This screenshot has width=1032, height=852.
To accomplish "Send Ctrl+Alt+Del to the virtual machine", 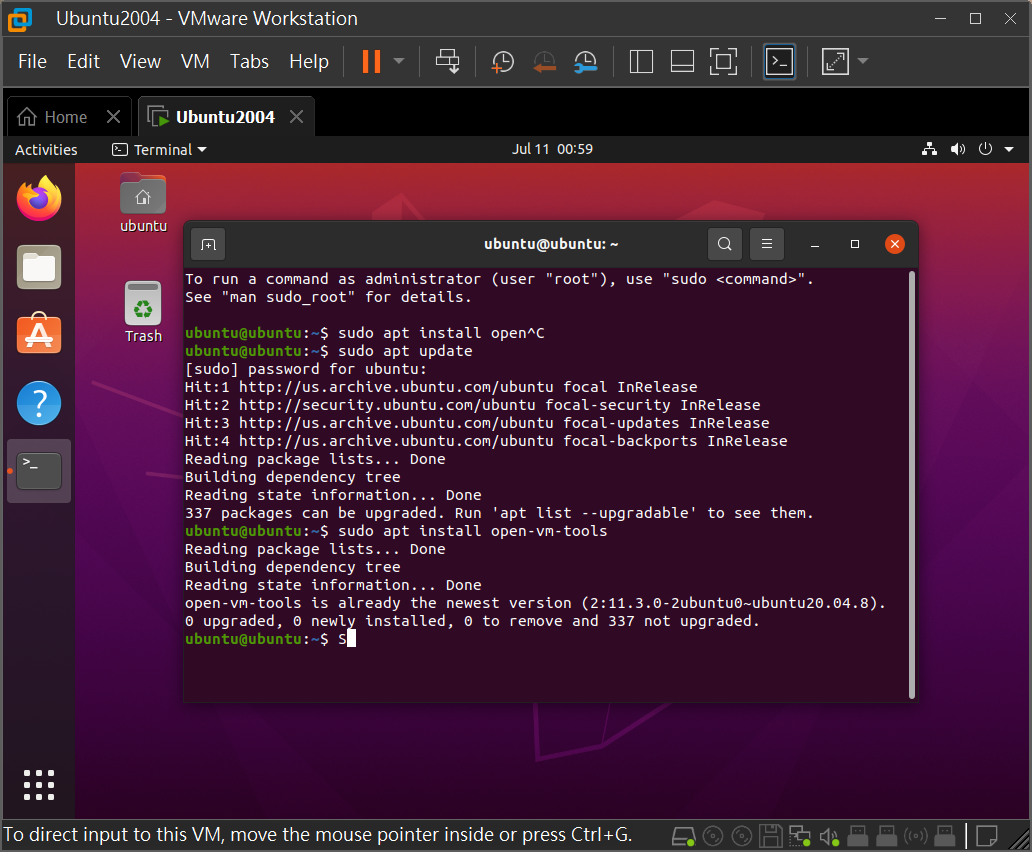I will pyautogui.click(x=447, y=62).
